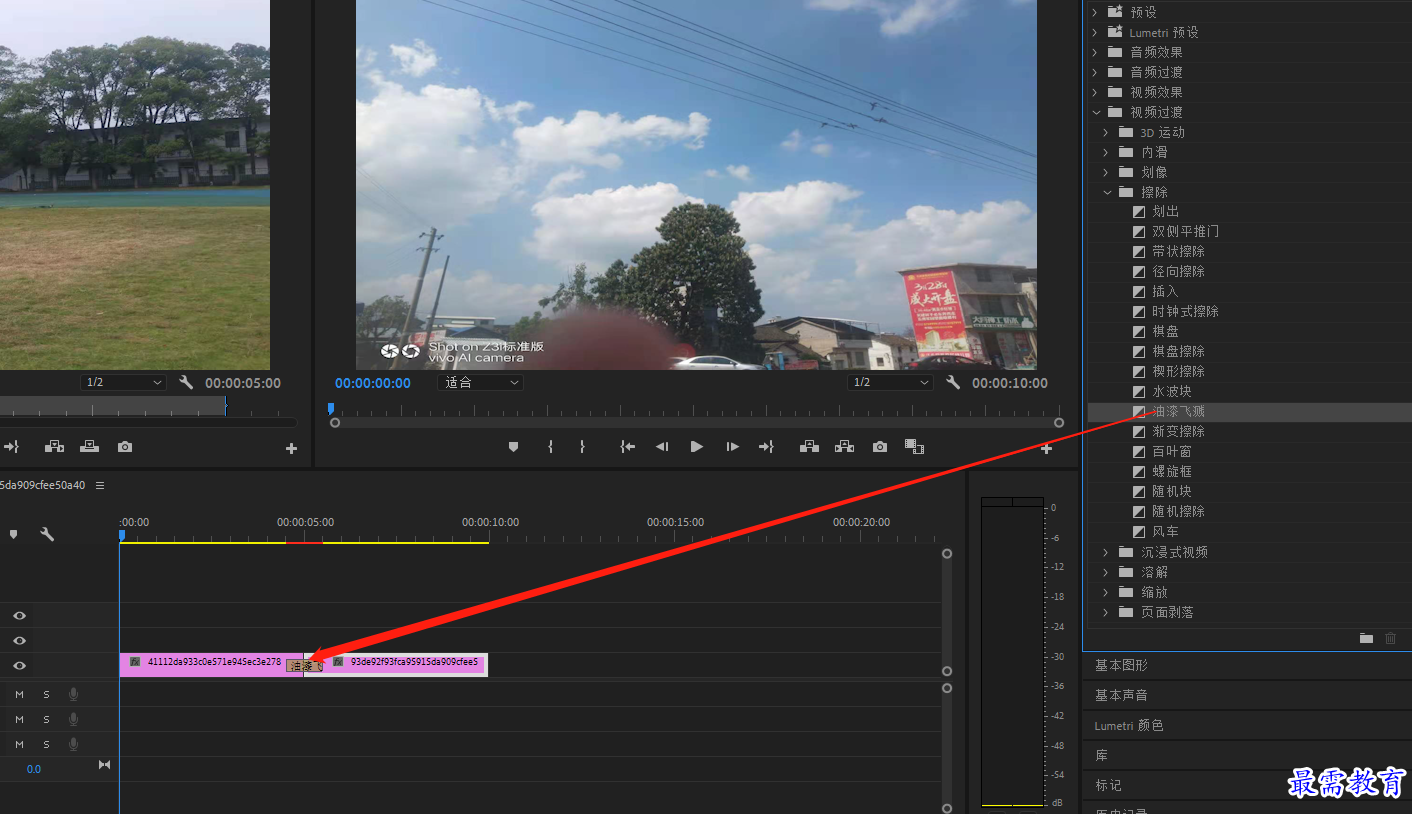The width and height of the screenshot is (1412, 814).
Task: Toggle track output for the middle video track
Action: pos(19,641)
